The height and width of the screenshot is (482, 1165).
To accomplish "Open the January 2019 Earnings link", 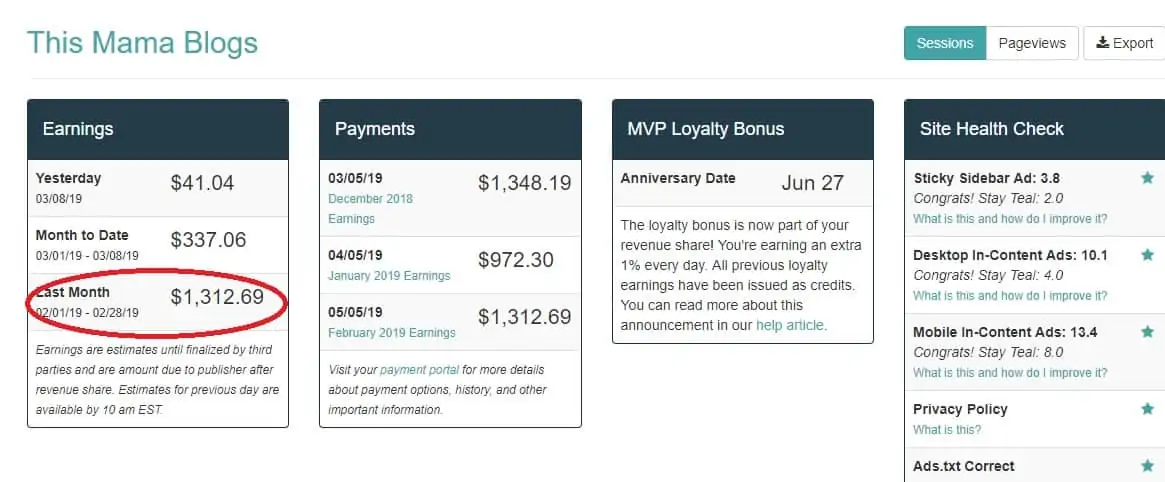I will click(x=389, y=276).
